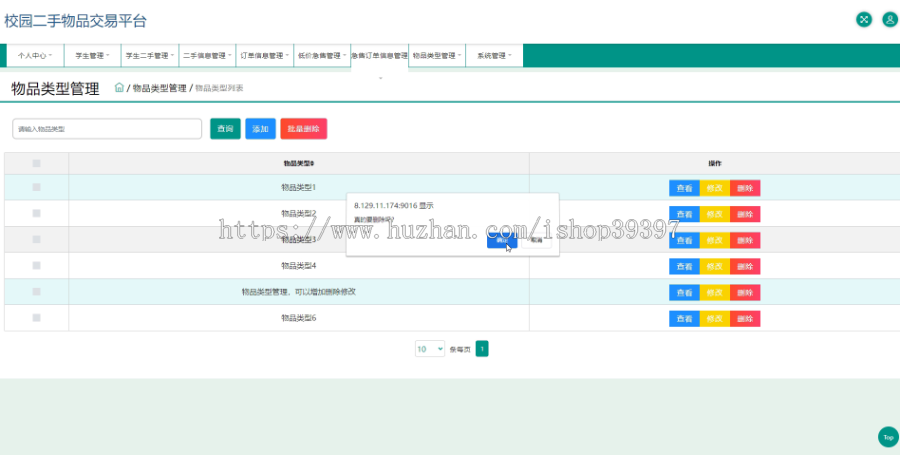
Task: Go to page 1 in the pagination
Action: [482, 349]
